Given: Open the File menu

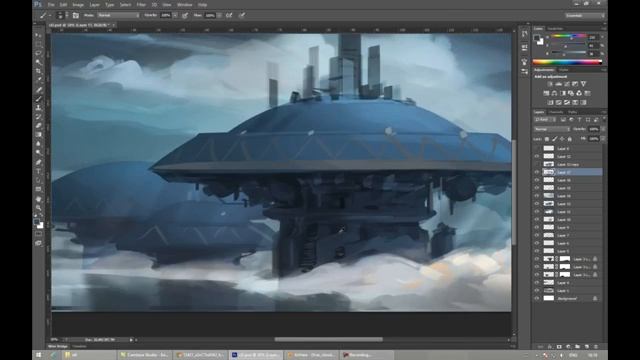Looking at the screenshot, I should point(51,5).
